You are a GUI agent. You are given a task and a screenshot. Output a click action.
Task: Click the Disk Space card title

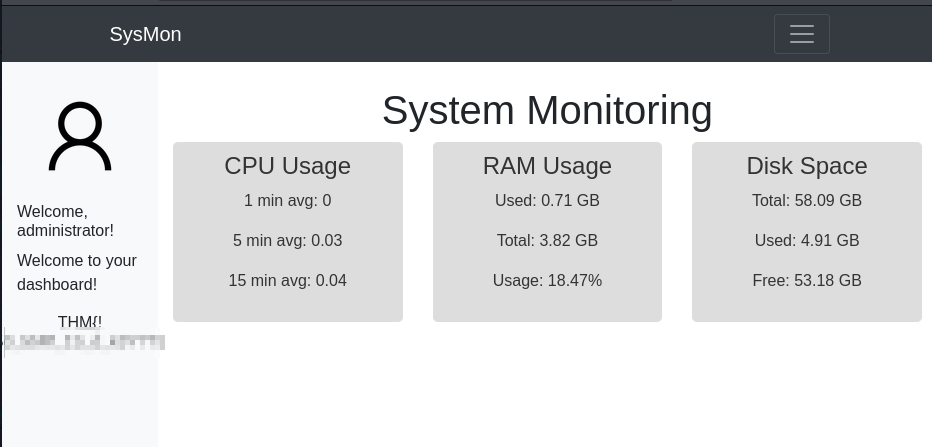(807, 165)
